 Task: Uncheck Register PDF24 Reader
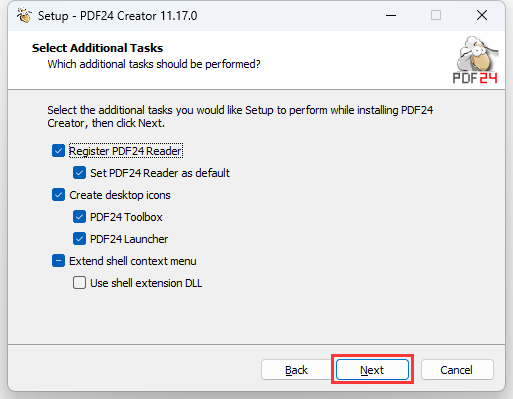[x=58, y=151]
